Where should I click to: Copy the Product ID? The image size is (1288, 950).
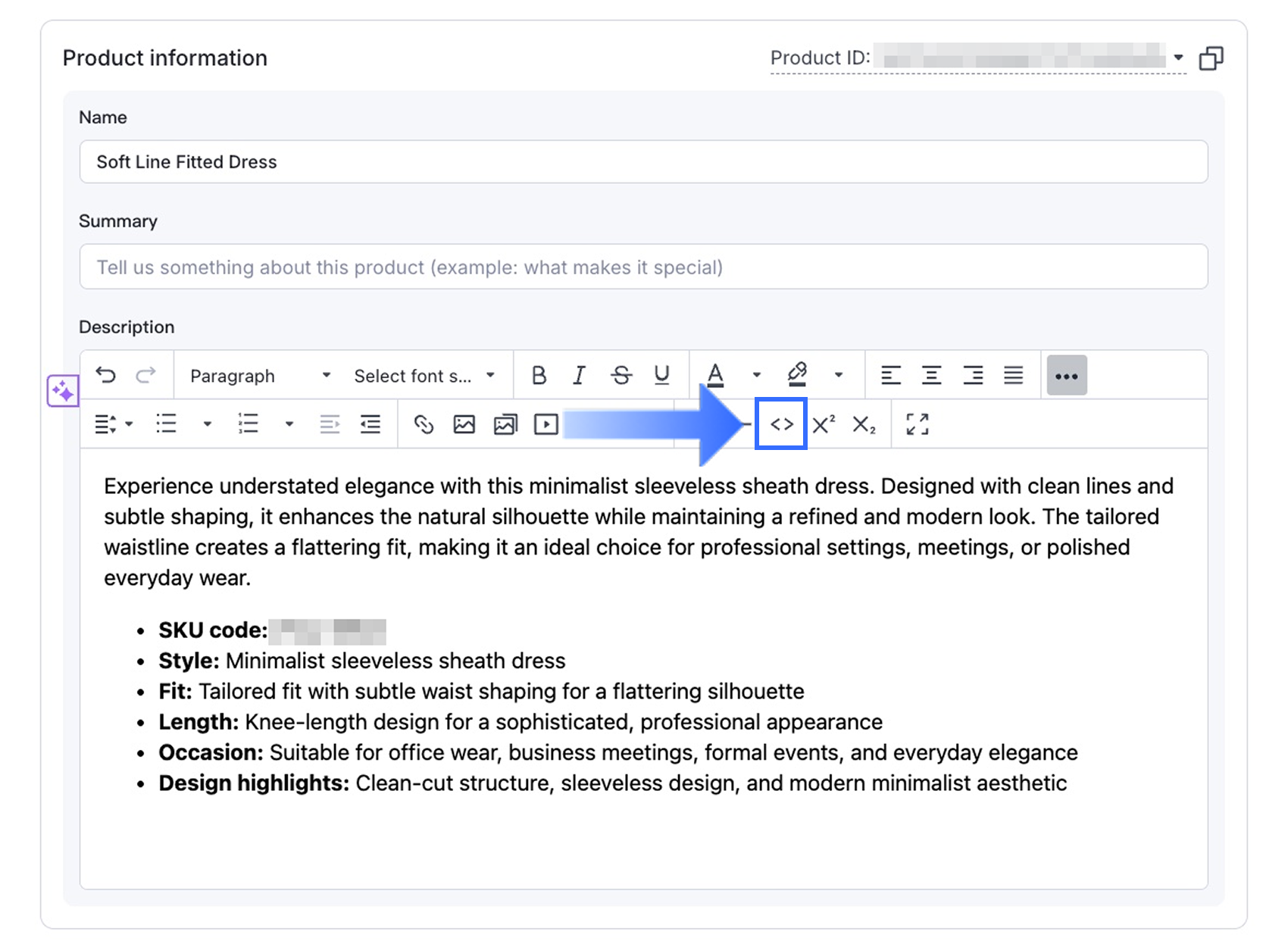point(1211,58)
